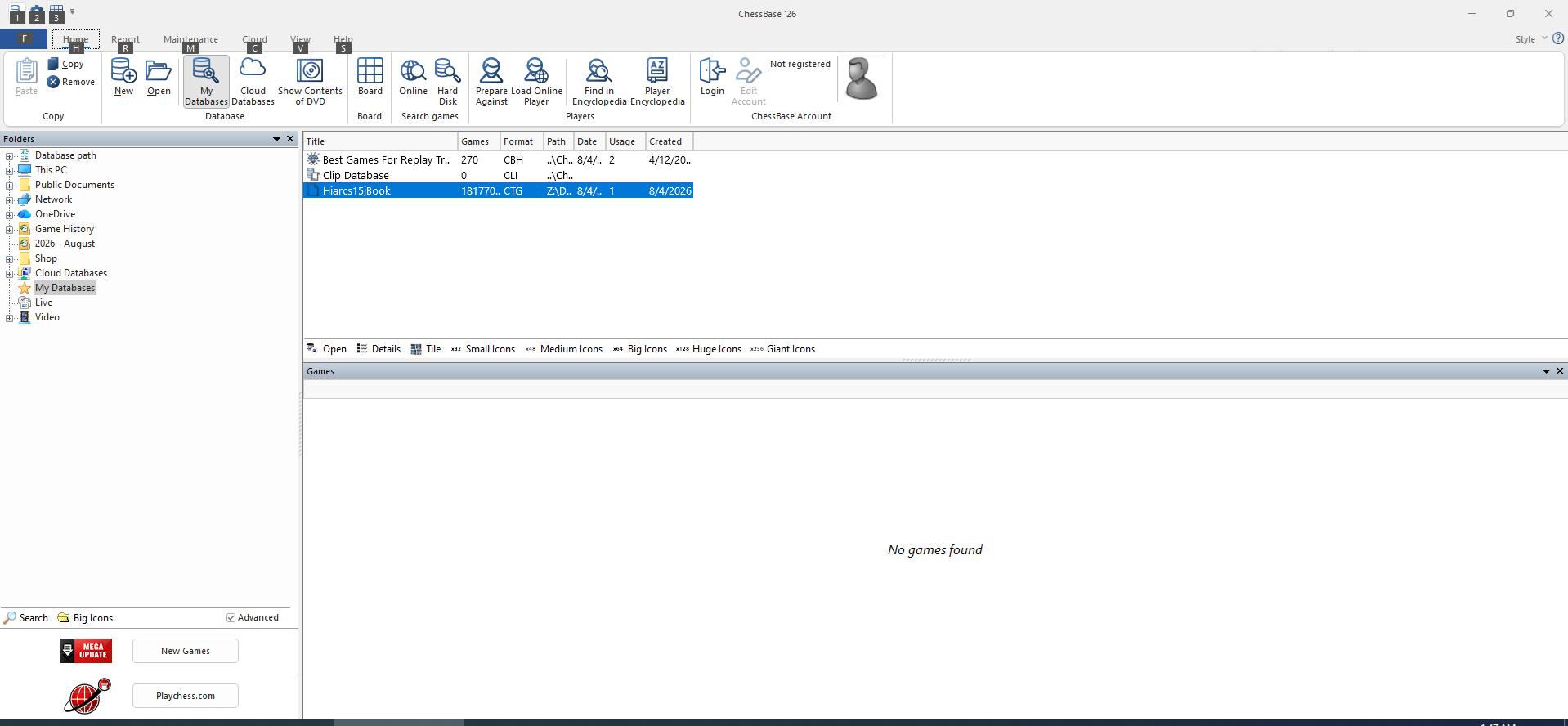The height and width of the screenshot is (726, 1568).
Task: Expand the Database path tree node
Action: click(x=9, y=155)
